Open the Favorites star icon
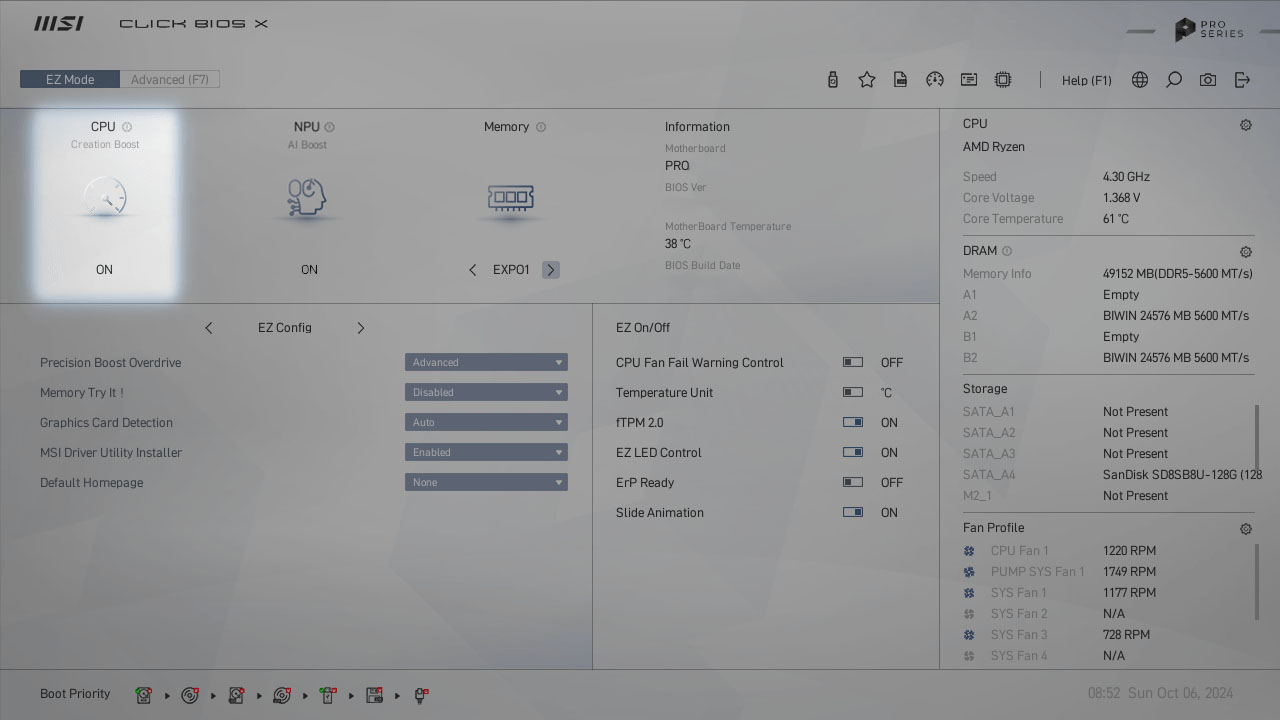This screenshot has width=1280, height=720. pyautogui.click(x=867, y=80)
